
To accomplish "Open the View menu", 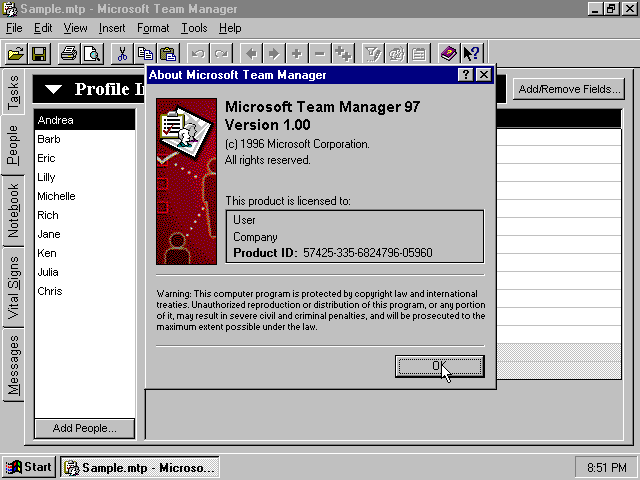I will point(76,28).
